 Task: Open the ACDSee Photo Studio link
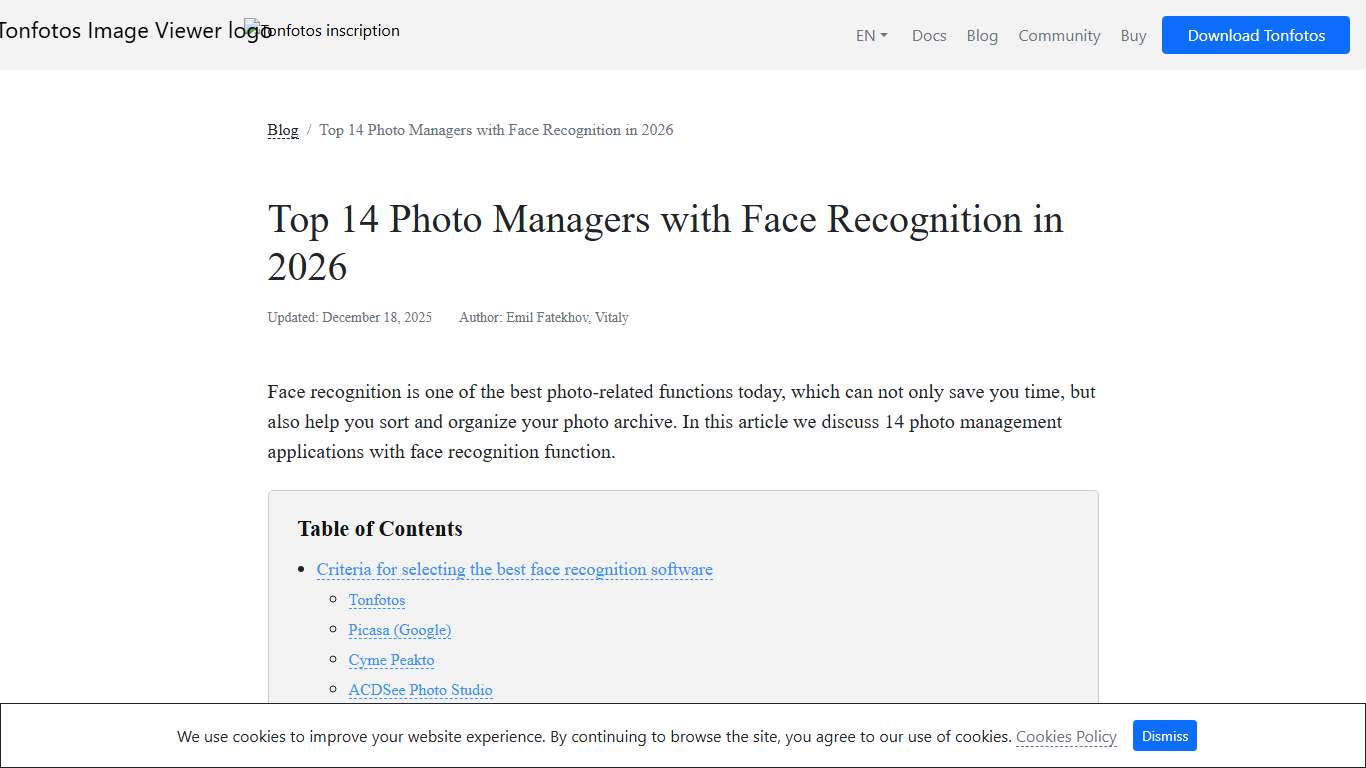point(420,690)
